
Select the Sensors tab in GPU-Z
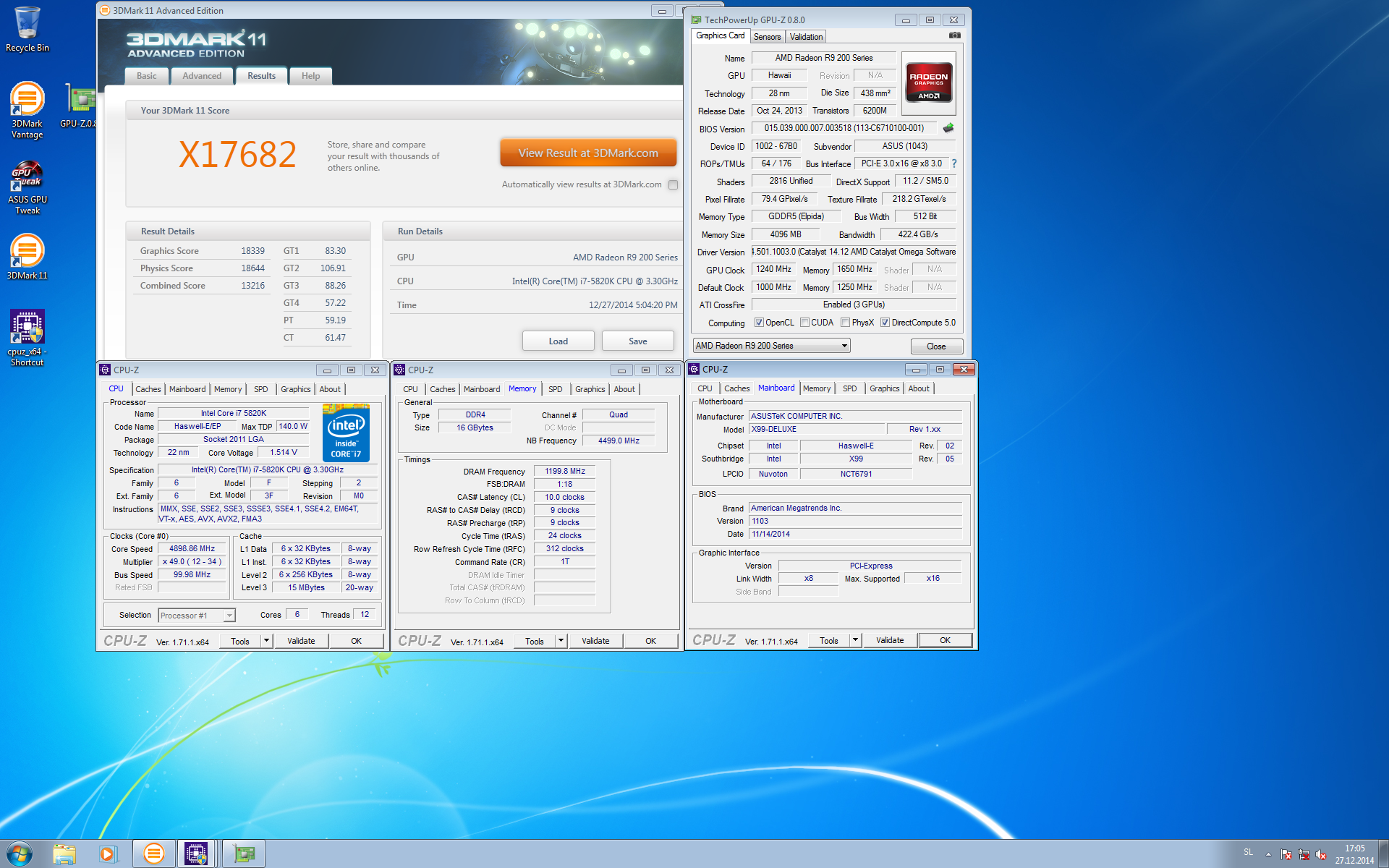767,37
